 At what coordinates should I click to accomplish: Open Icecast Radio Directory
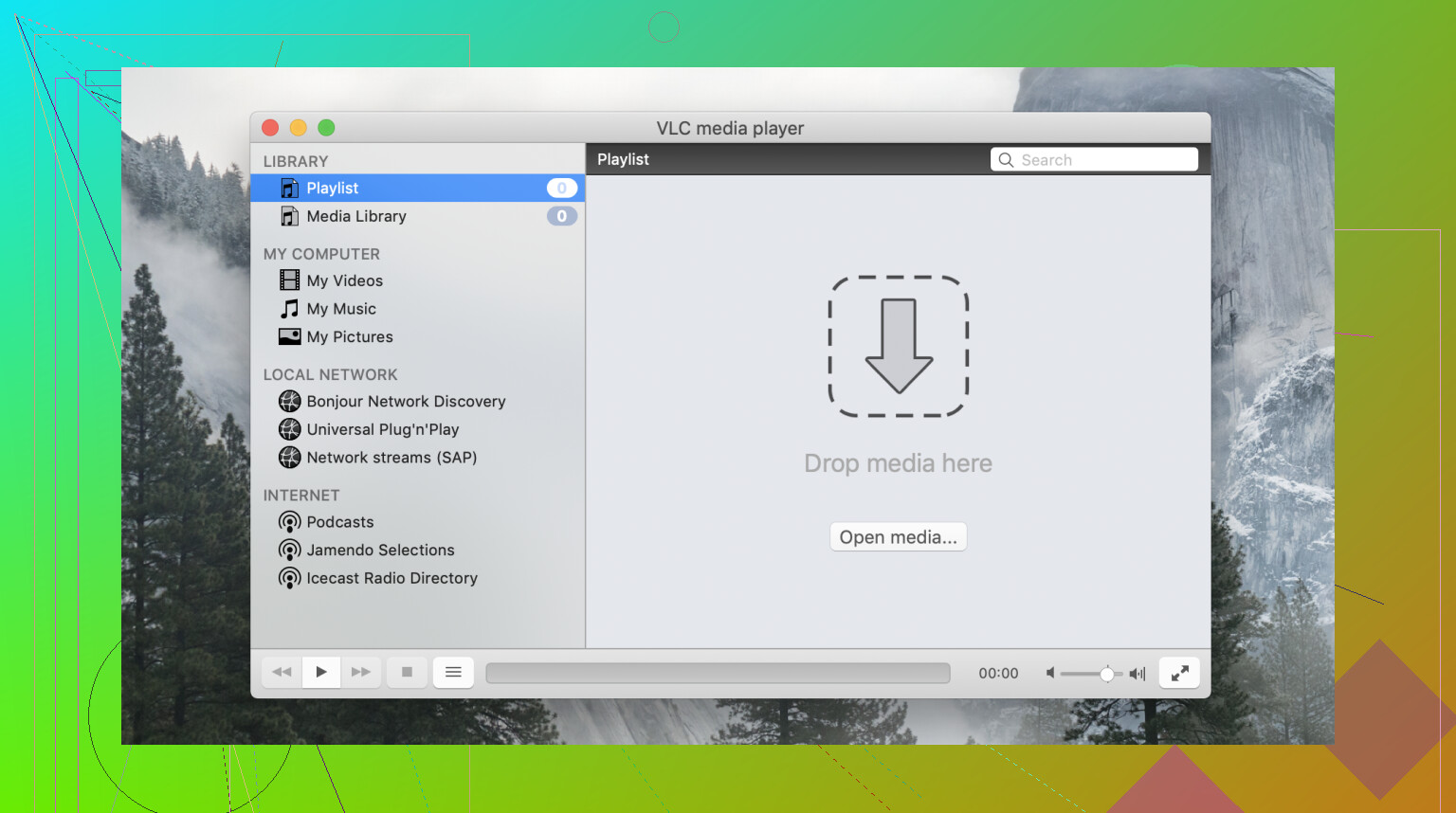point(418,578)
